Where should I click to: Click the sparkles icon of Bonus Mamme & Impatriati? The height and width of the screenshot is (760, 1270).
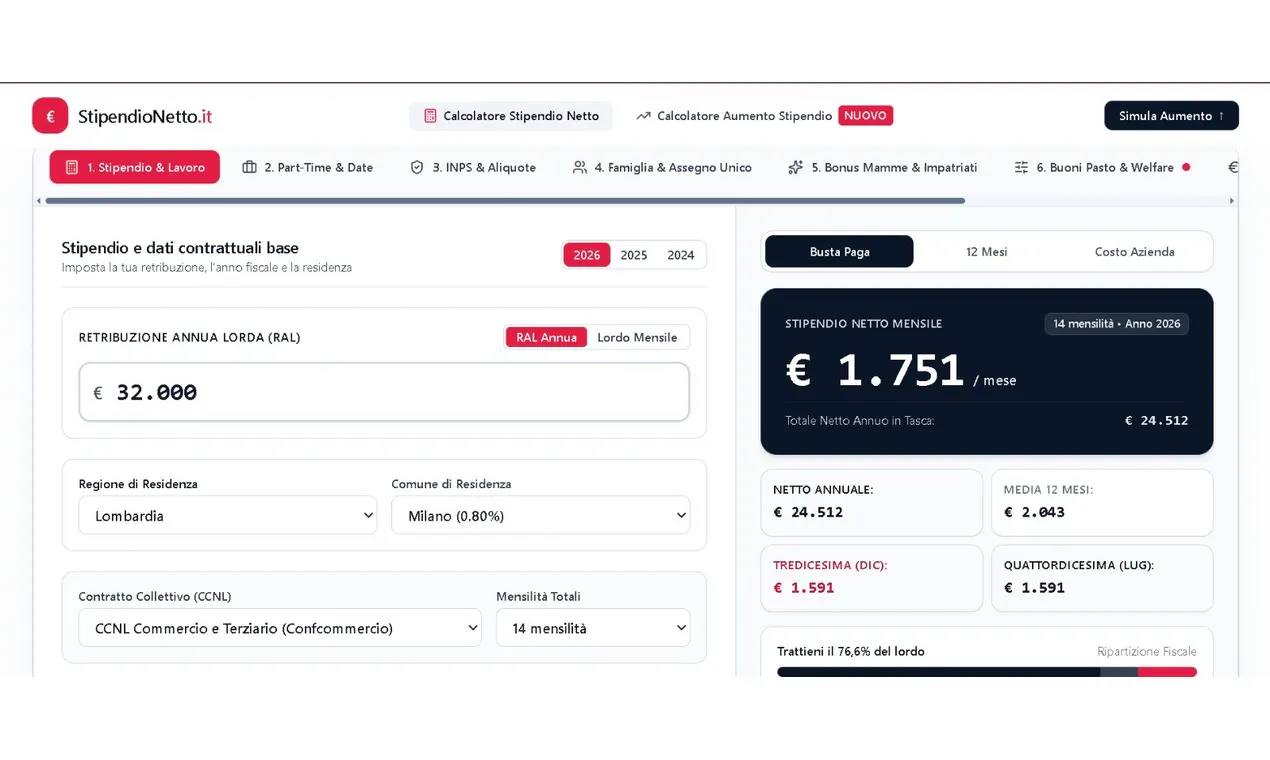[796, 167]
